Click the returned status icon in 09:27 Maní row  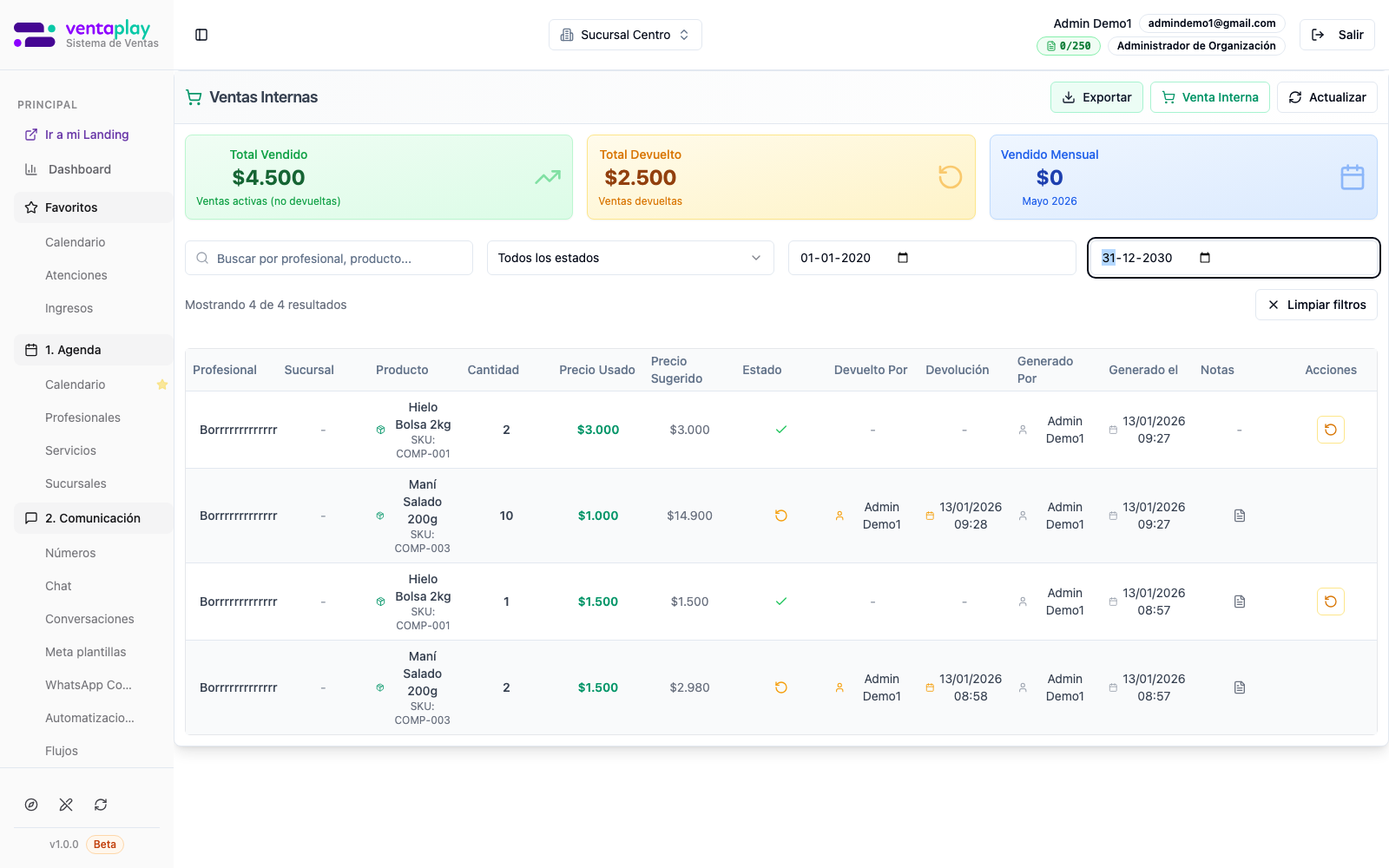coord(781,516)
